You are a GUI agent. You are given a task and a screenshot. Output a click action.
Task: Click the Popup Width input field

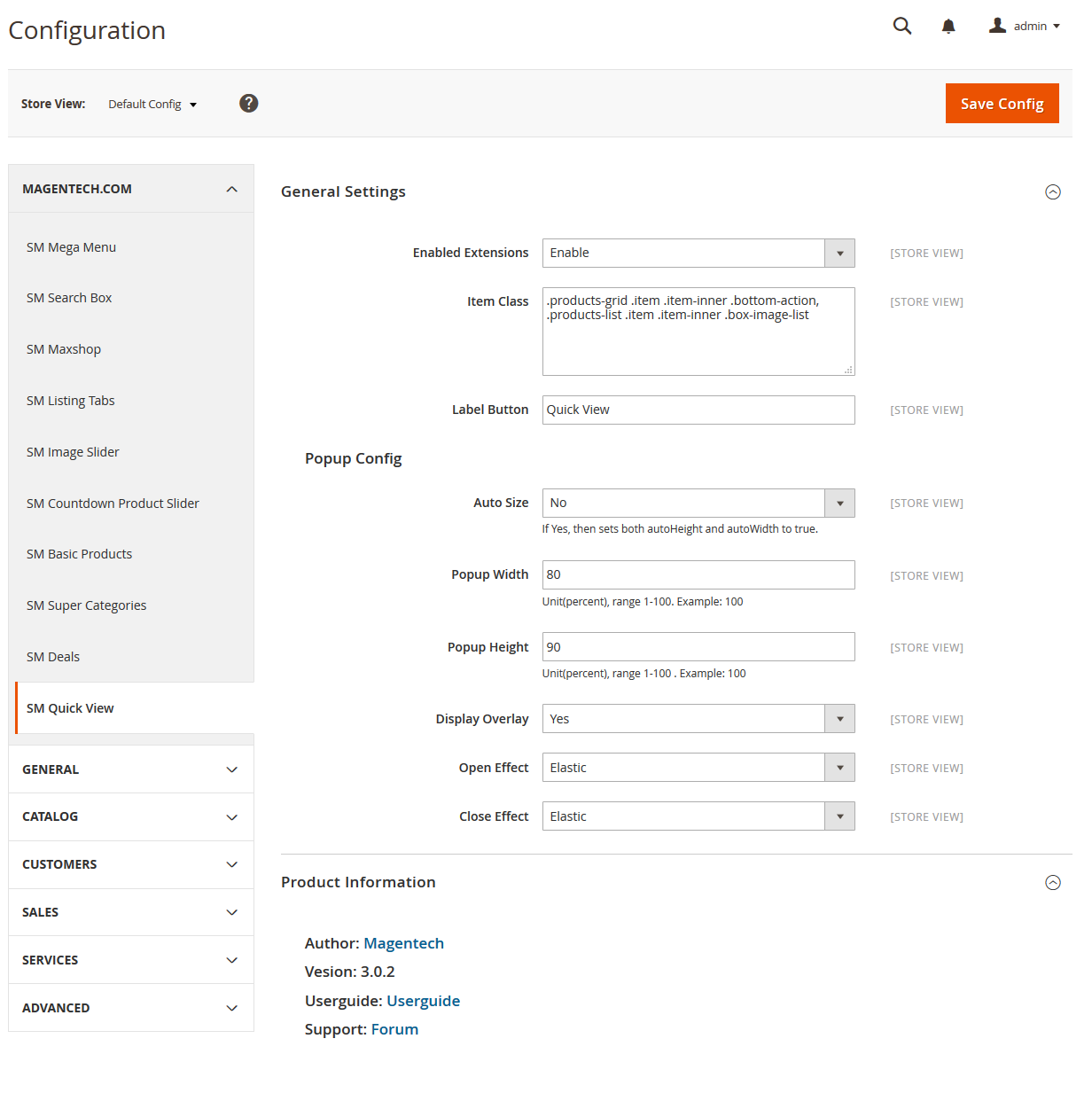pos(698,575)
